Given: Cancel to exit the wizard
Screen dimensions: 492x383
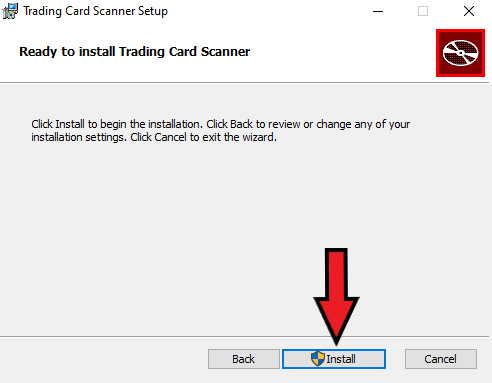Looking at the screenshot, I should point(441,359).
